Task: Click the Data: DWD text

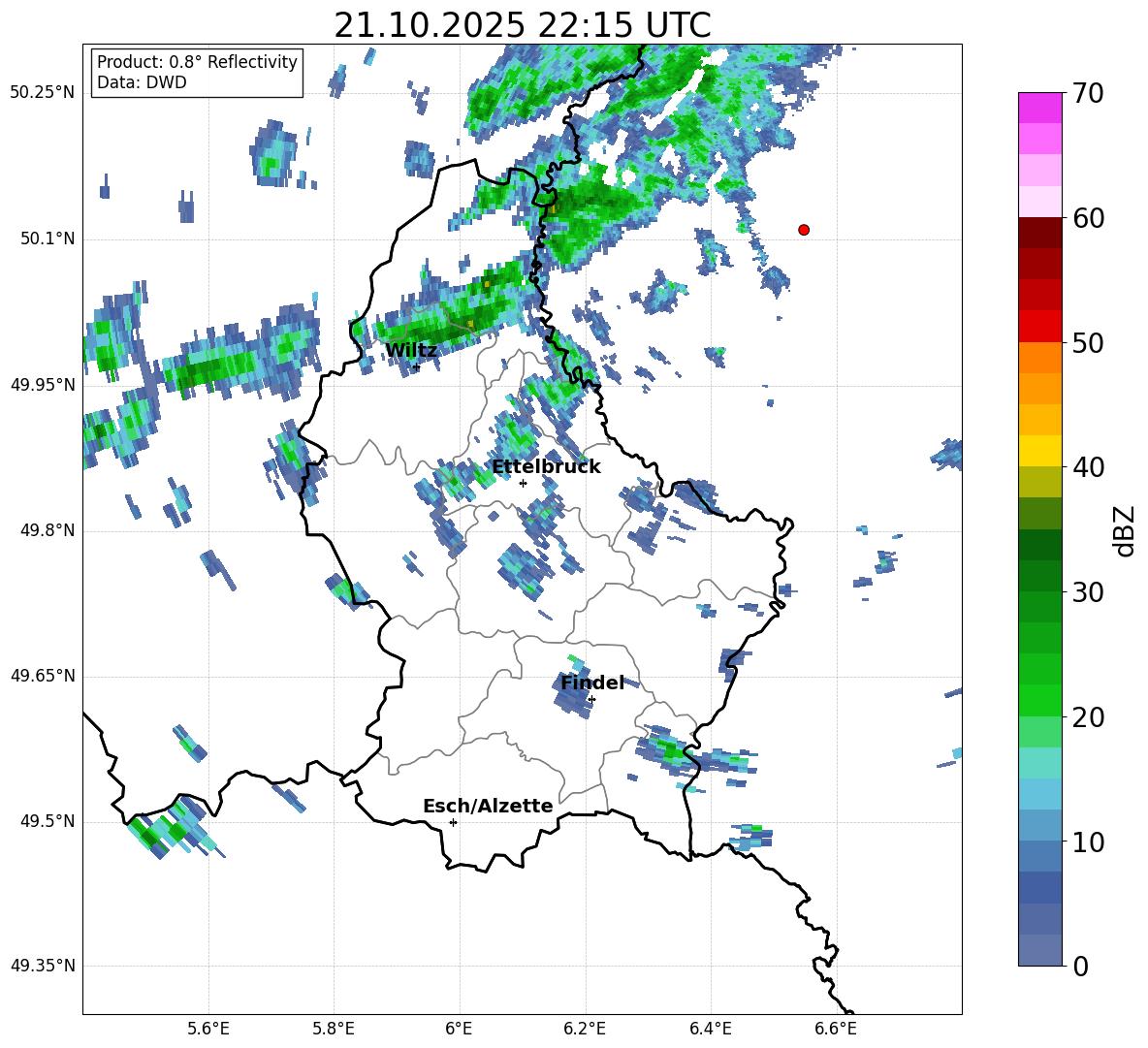Action: point(142,82)
